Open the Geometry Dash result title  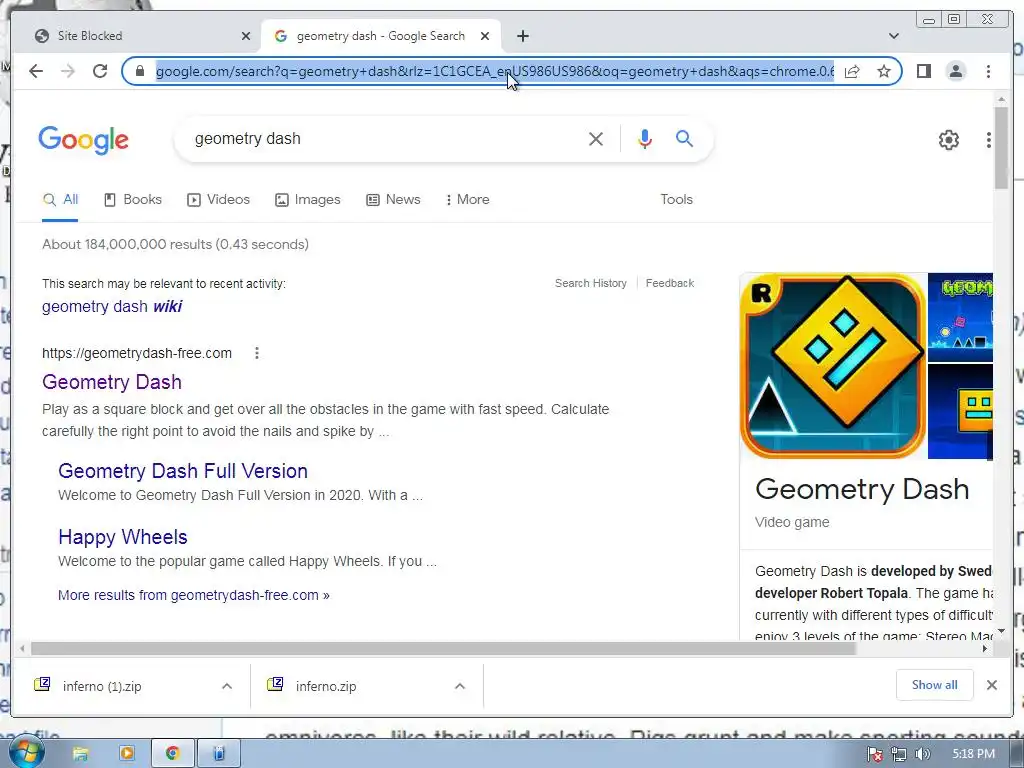click(x=112, y=382)
